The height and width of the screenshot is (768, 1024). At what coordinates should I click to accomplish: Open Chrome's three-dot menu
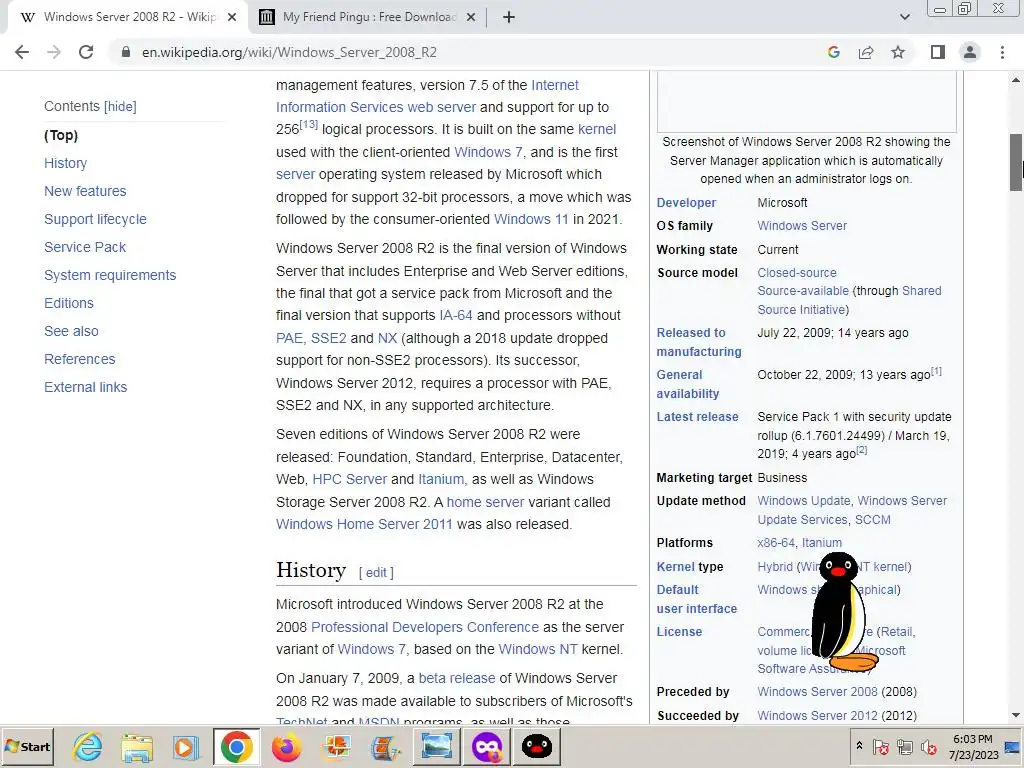tap(1002, 52)
